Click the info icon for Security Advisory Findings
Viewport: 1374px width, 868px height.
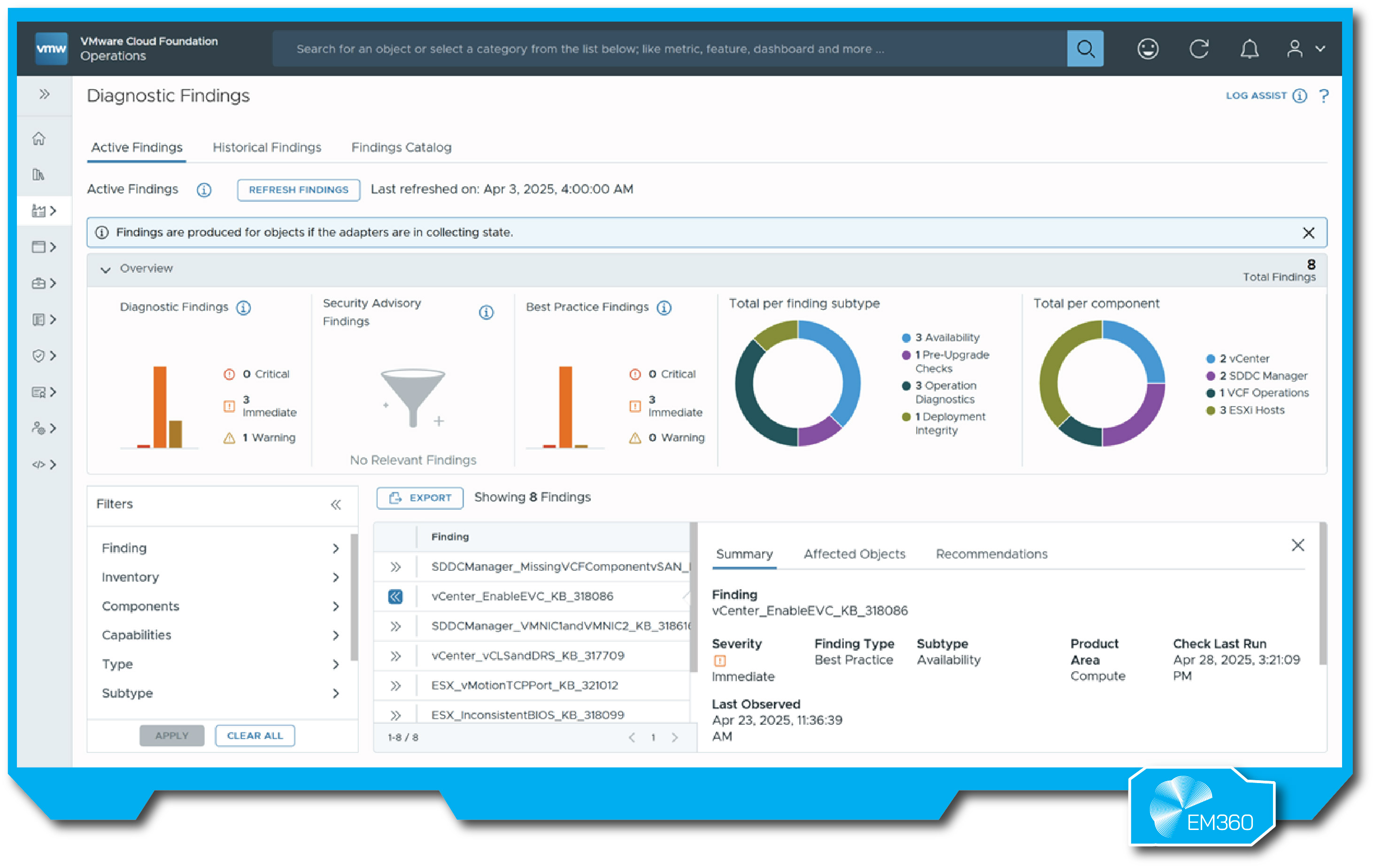[x=486, y=313]
